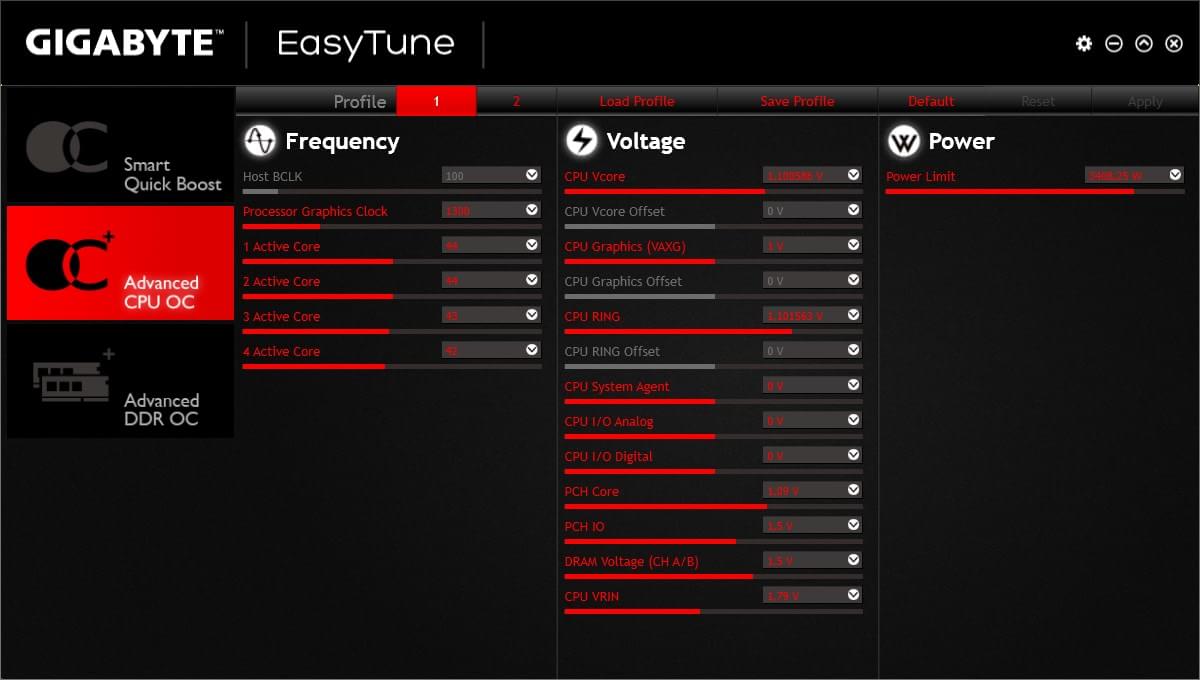Click the Voltage lightning bolt icon

(581, 141)
